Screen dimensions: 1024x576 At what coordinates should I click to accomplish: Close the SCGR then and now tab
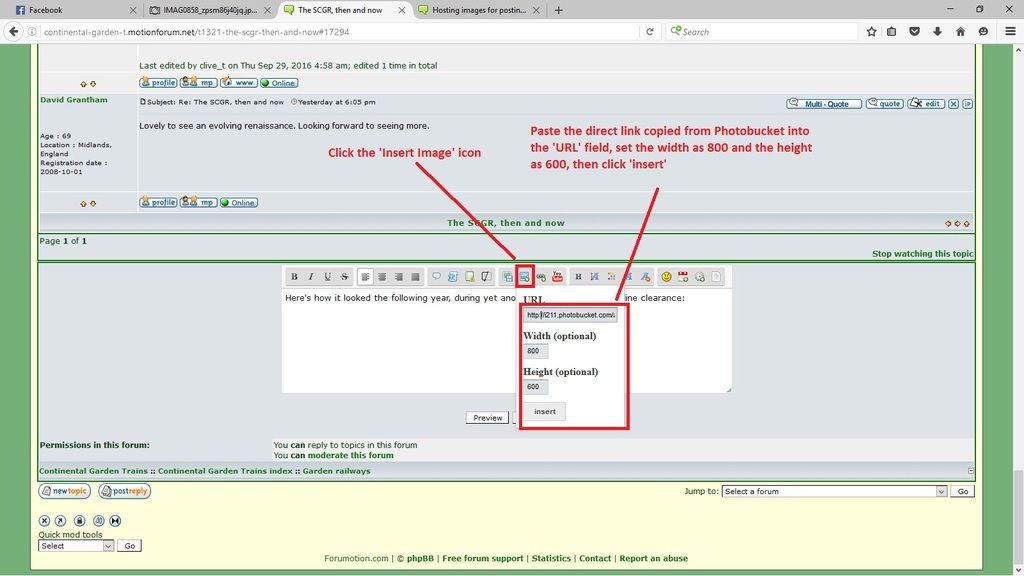(x=402, y=10)
